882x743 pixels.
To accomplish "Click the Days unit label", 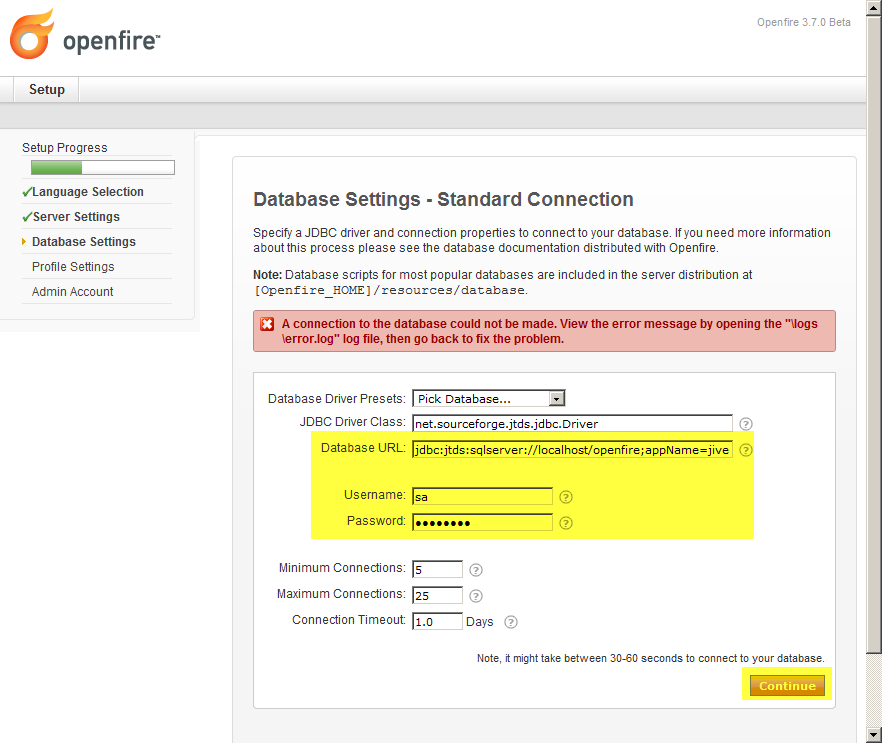I will click(x=479, y=622).
